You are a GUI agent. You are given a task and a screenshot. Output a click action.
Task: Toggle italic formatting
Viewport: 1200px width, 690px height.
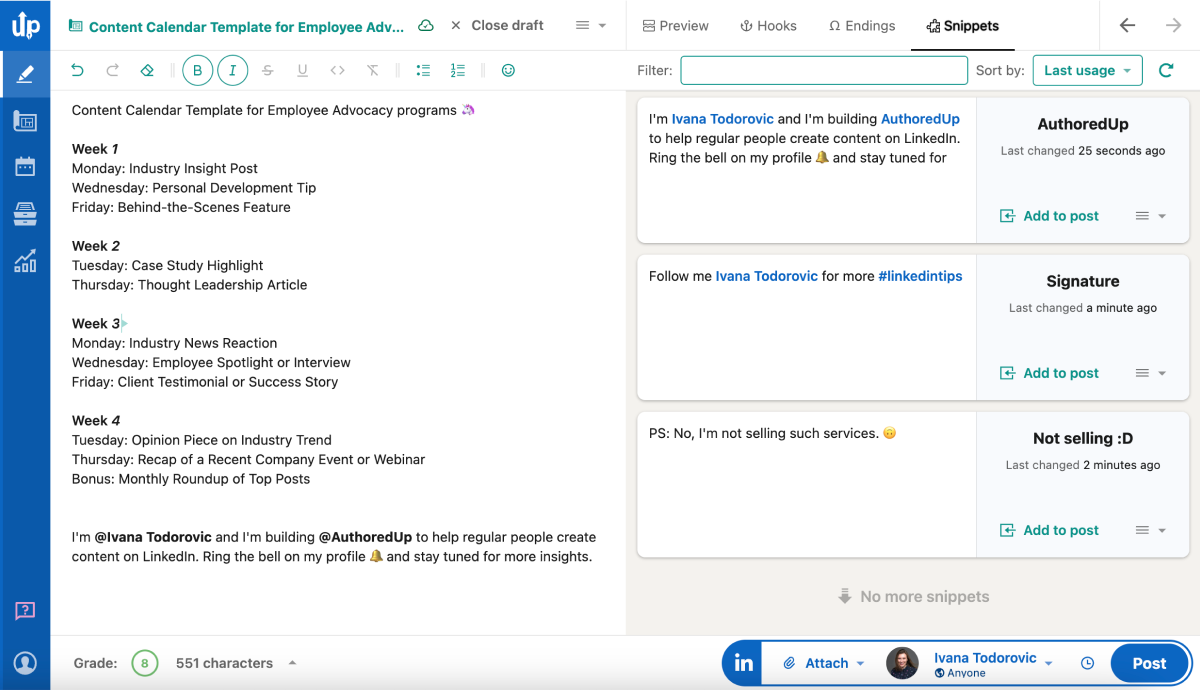click(233, 70)
